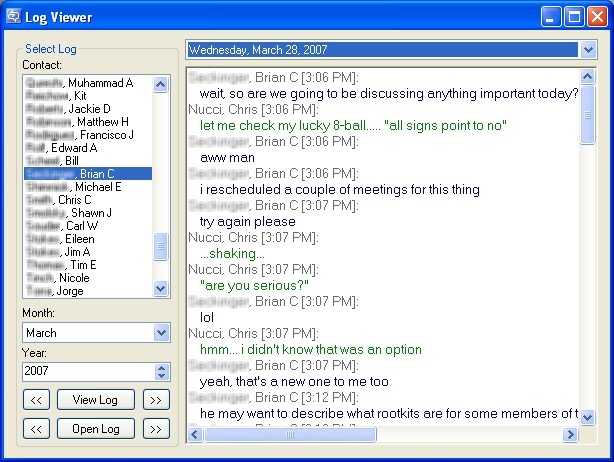Select contact Carl W in the list
614x462 pixels.
click(x=88, y=226)
